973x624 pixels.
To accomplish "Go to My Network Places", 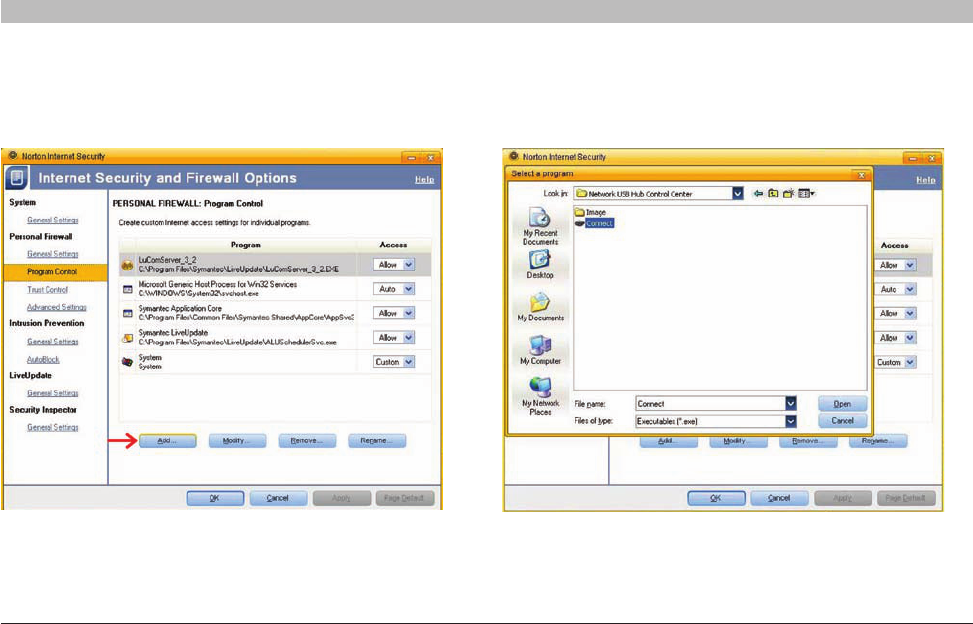I will click(x=540, y=396).
